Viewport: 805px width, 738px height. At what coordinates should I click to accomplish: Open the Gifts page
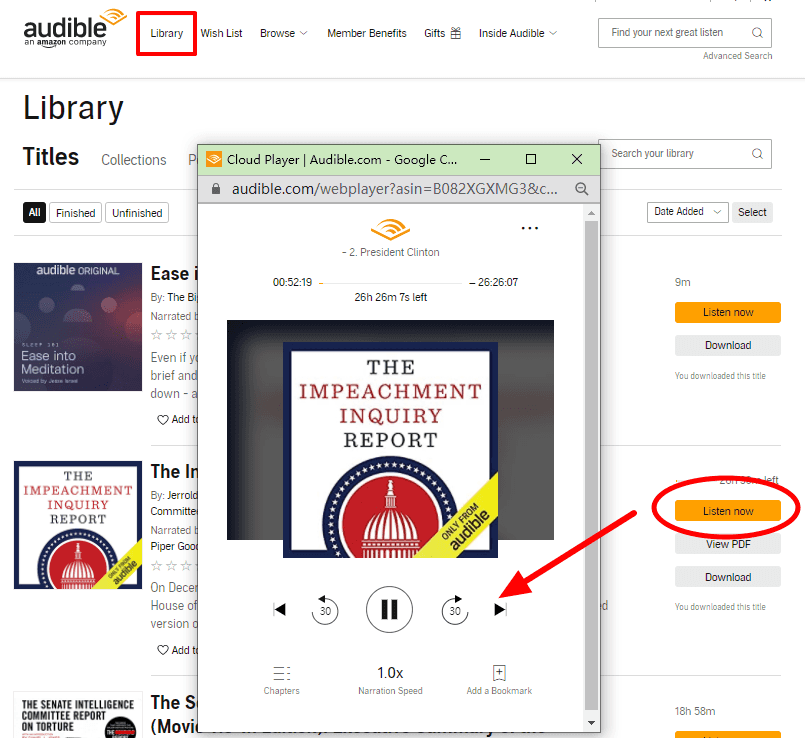[443, 33]
